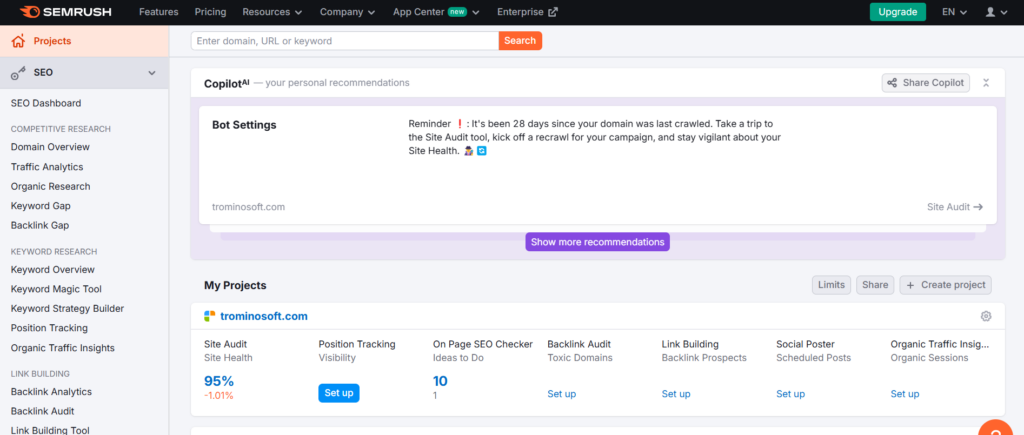Click the orange Search button

(x=520, y=40)
